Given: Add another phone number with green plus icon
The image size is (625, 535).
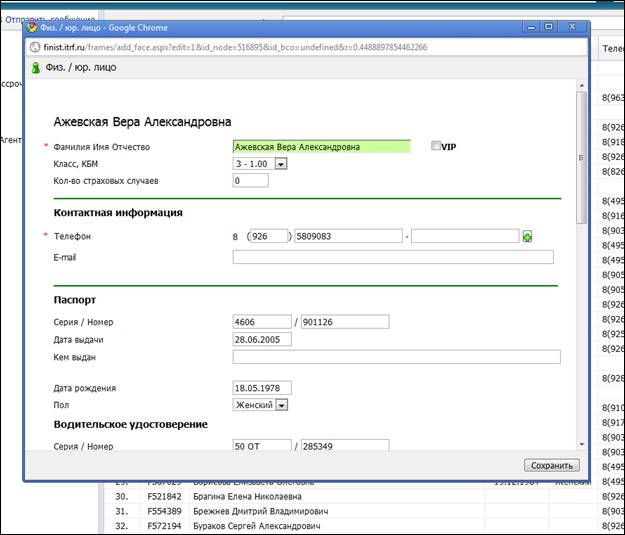Looking at the screenshot, I should click(527, 237).
